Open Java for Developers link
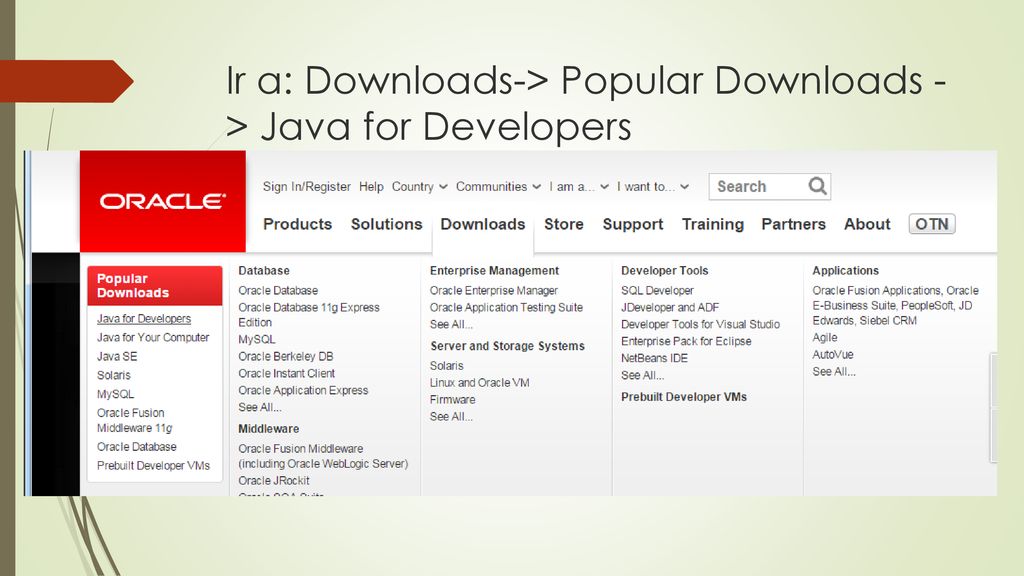This screenshot has width=1024, height=576. pyautogui.click(x=144, y=319)
